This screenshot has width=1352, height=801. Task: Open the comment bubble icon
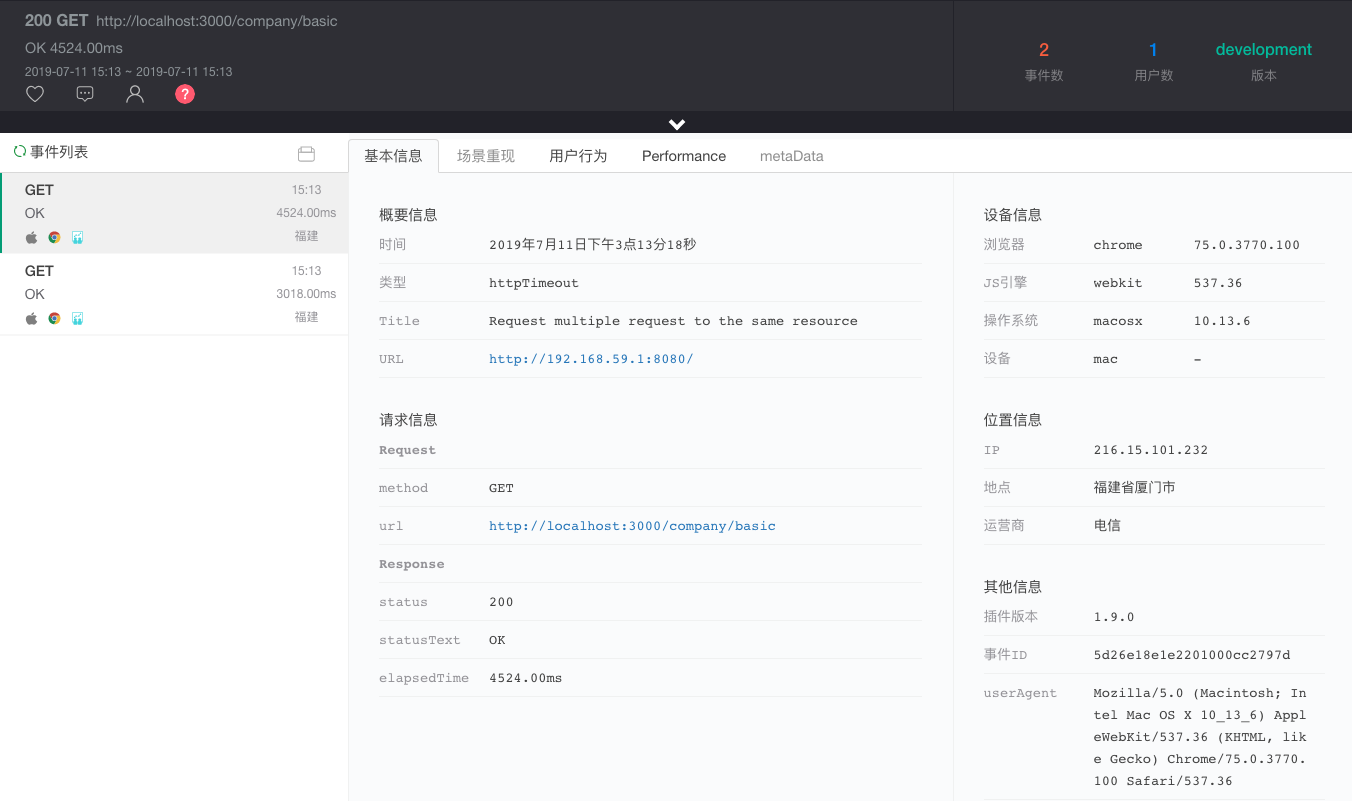85,94
